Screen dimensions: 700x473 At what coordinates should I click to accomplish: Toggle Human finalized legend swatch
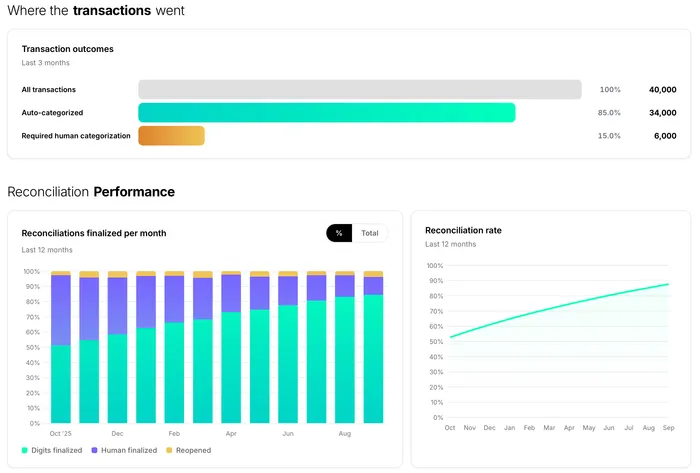point(94,450)
